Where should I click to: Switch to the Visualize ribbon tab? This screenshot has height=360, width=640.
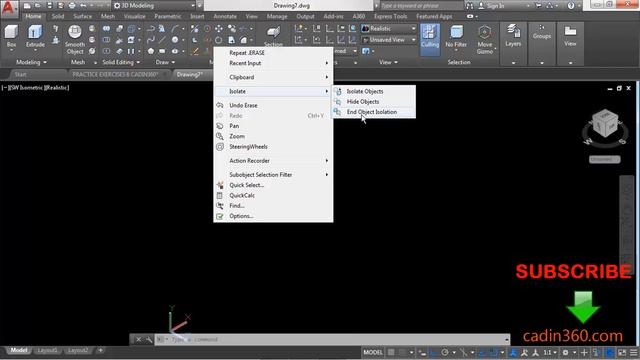(x=135, y=16)
